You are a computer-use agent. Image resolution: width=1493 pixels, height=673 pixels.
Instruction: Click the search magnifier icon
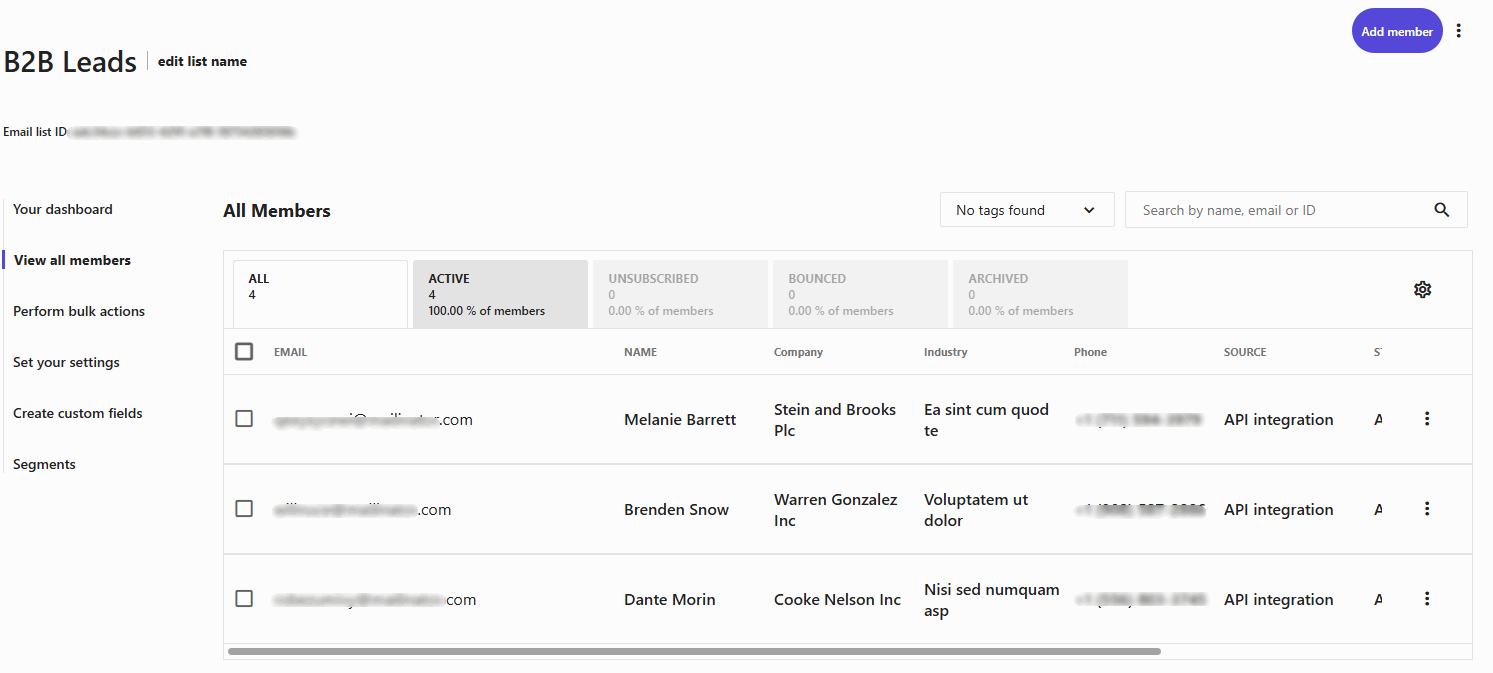(1441, 210)
